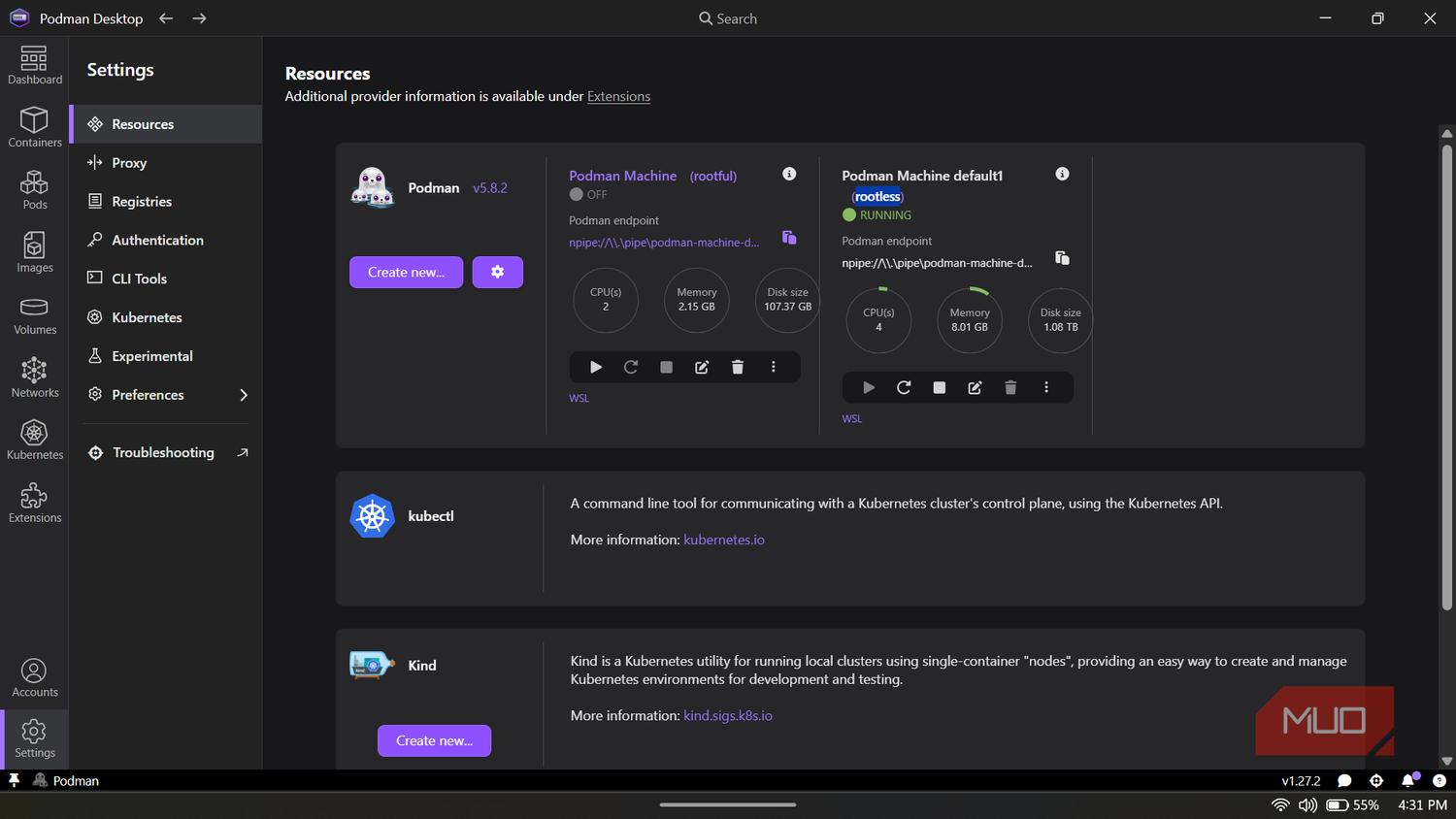Open the Accounts panel
This screenshot has width=1456, height=819.
pyautogui.click(x=34, y=677)
